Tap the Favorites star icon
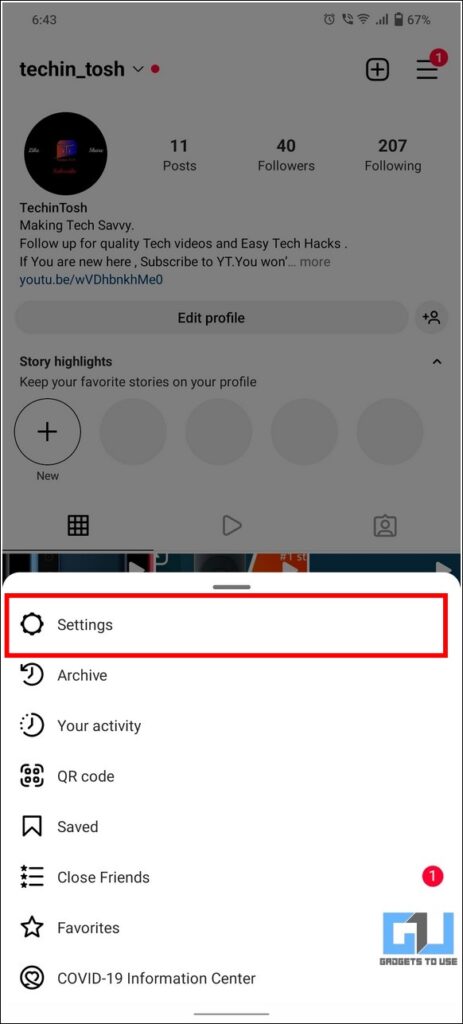Viewport: 463px width, 1024px height. [31, 927]
